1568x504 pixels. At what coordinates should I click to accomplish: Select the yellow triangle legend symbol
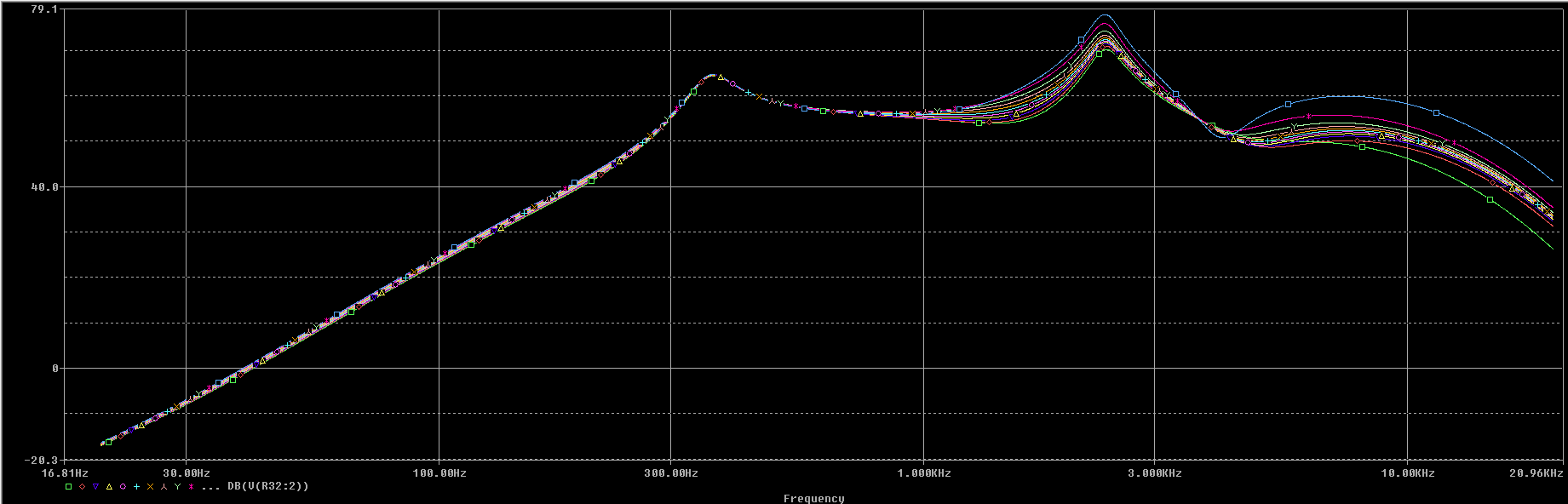point(110,487)
